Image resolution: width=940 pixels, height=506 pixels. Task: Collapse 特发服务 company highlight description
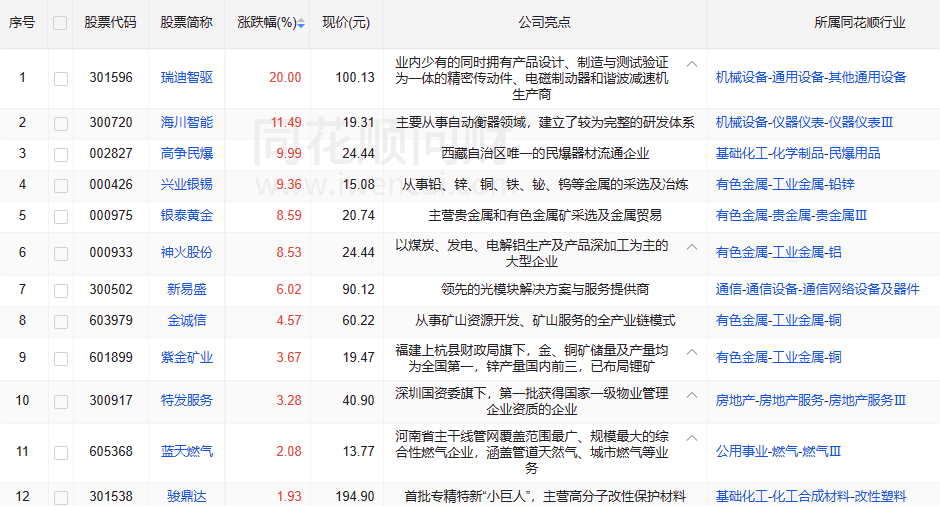pyautogui.click(x=692, y=394)
